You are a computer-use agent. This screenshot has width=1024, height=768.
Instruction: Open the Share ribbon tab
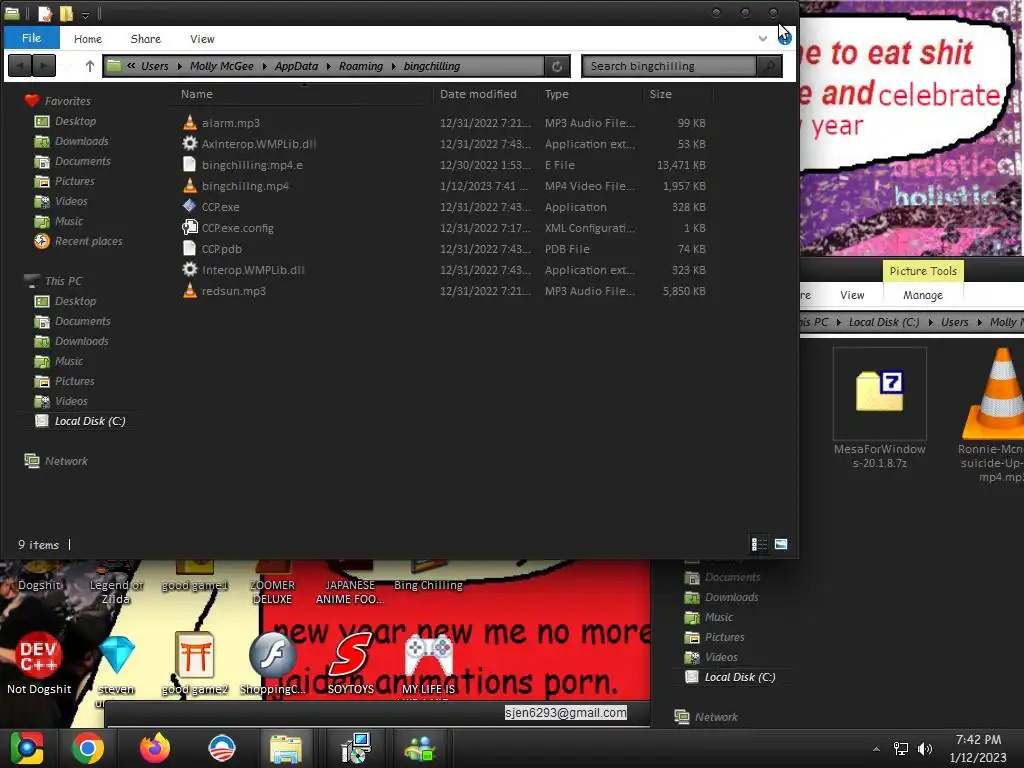146,39
